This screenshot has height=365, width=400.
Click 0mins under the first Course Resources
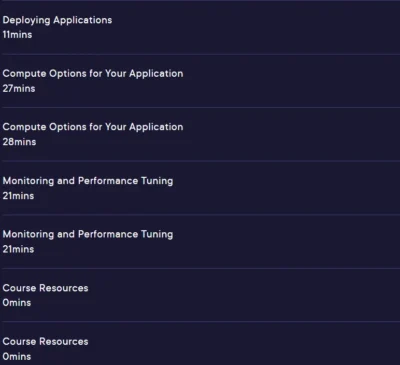[17, 303]
